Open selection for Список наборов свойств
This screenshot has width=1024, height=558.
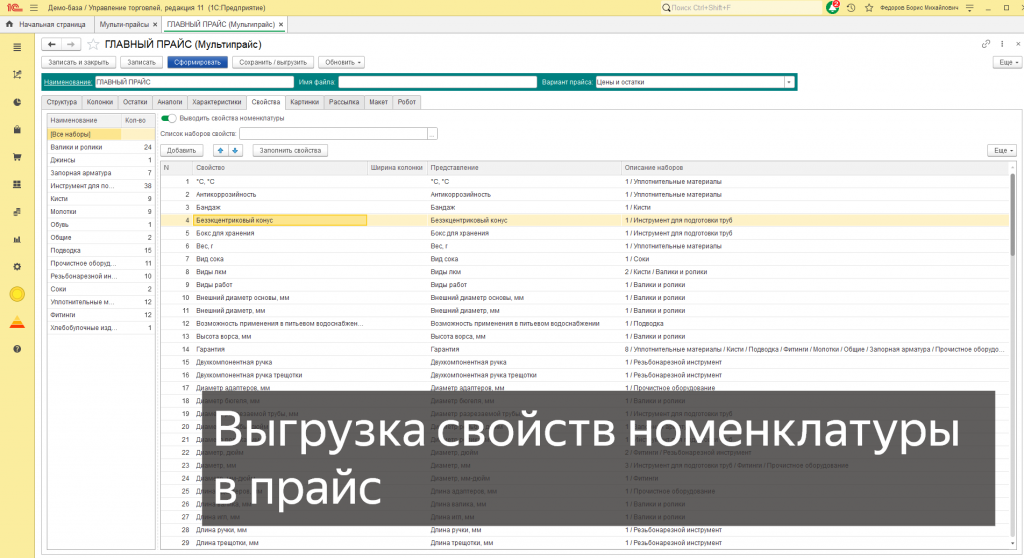pos(432,133)
